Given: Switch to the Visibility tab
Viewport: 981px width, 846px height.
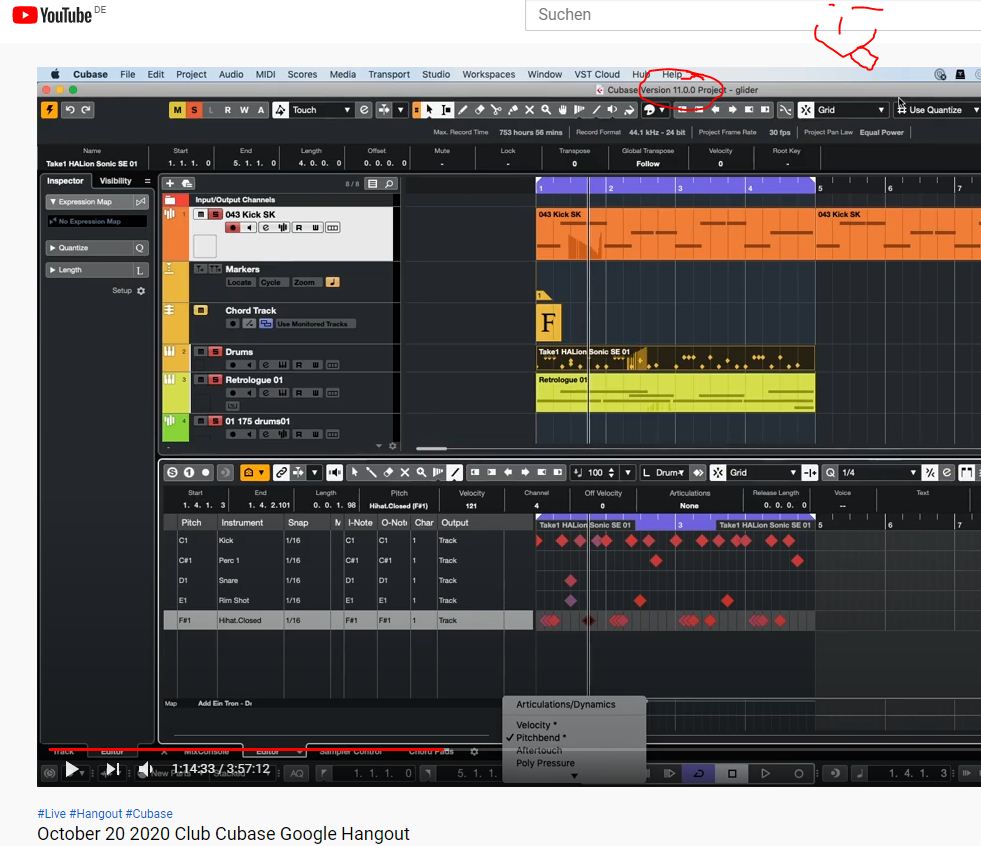Looking at the screenshot, I should click(x=115, y=181).
